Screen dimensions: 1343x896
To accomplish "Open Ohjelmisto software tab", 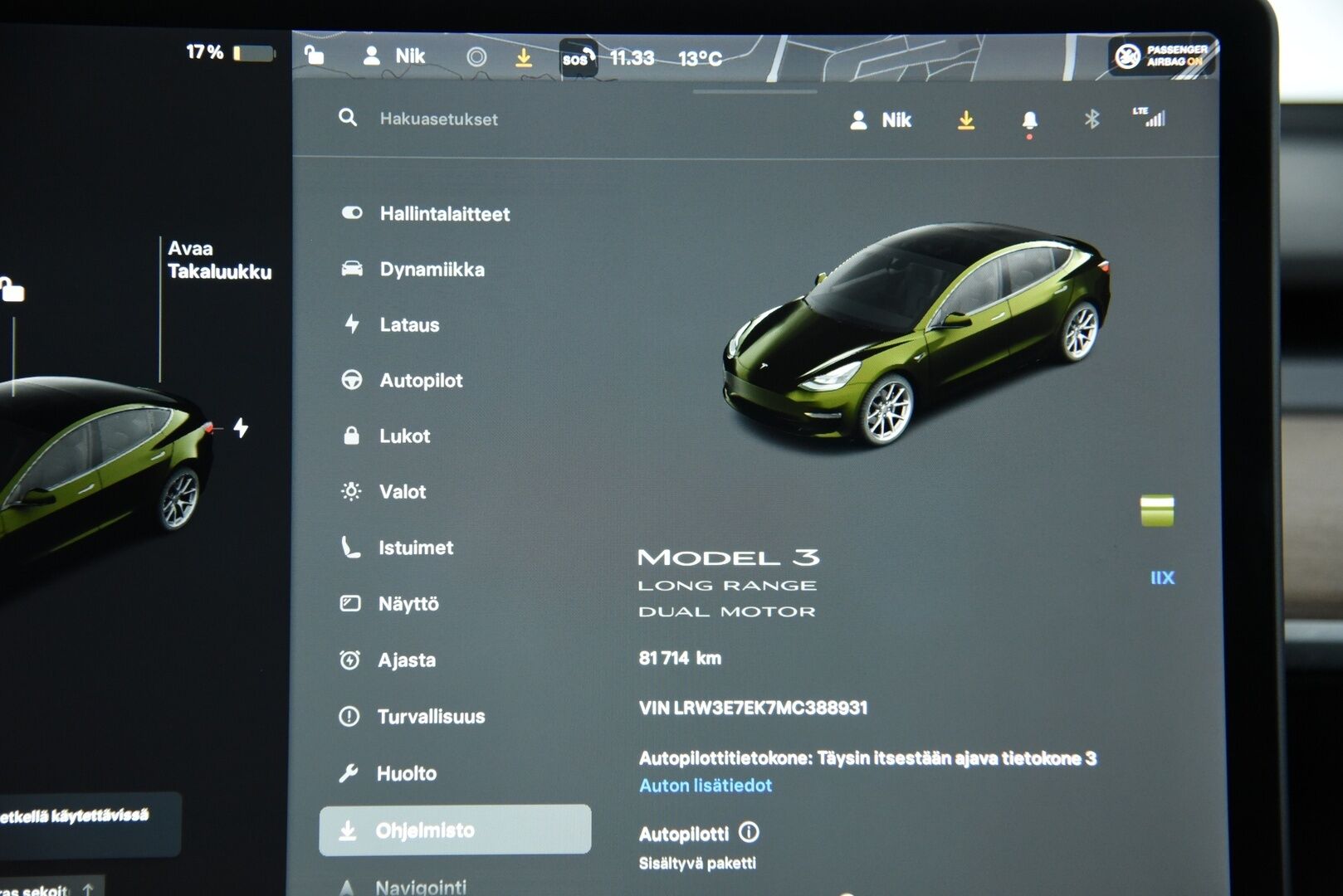I will pos(455,830).
